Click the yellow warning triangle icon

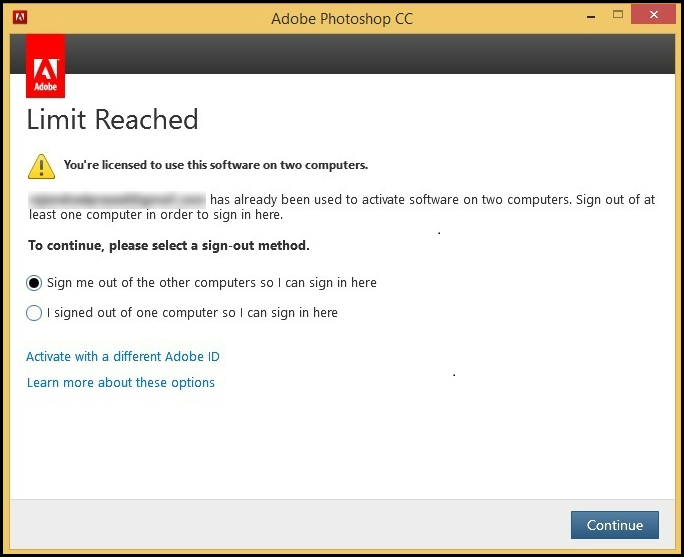41,166
